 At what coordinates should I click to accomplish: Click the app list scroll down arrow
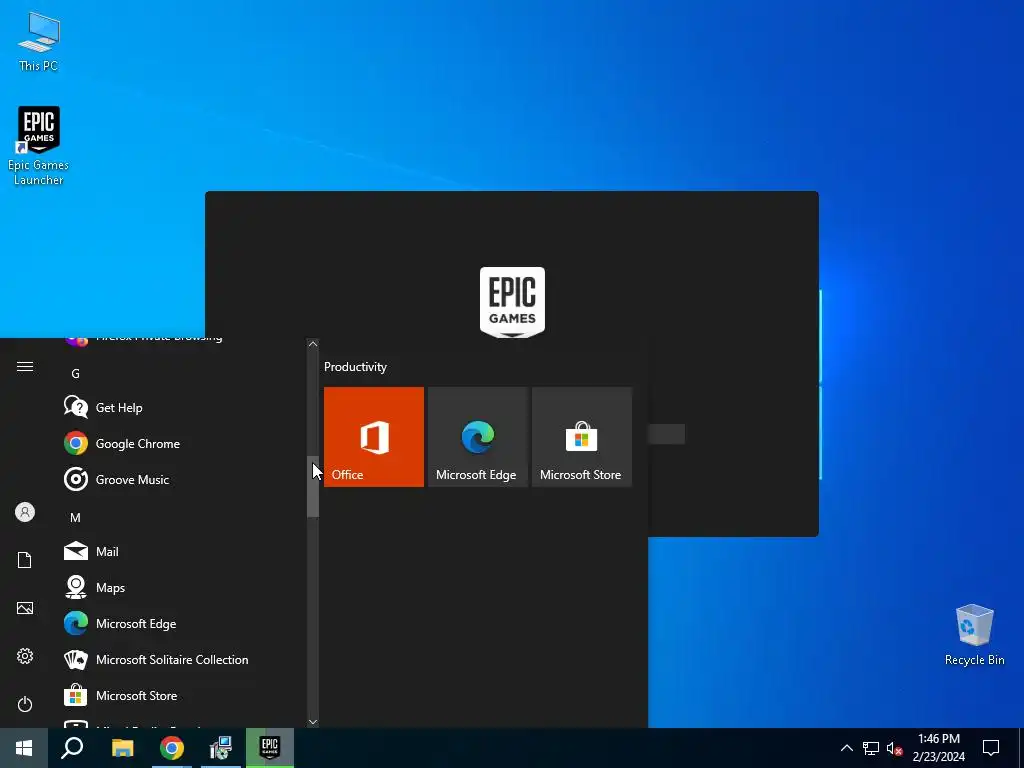313,722
